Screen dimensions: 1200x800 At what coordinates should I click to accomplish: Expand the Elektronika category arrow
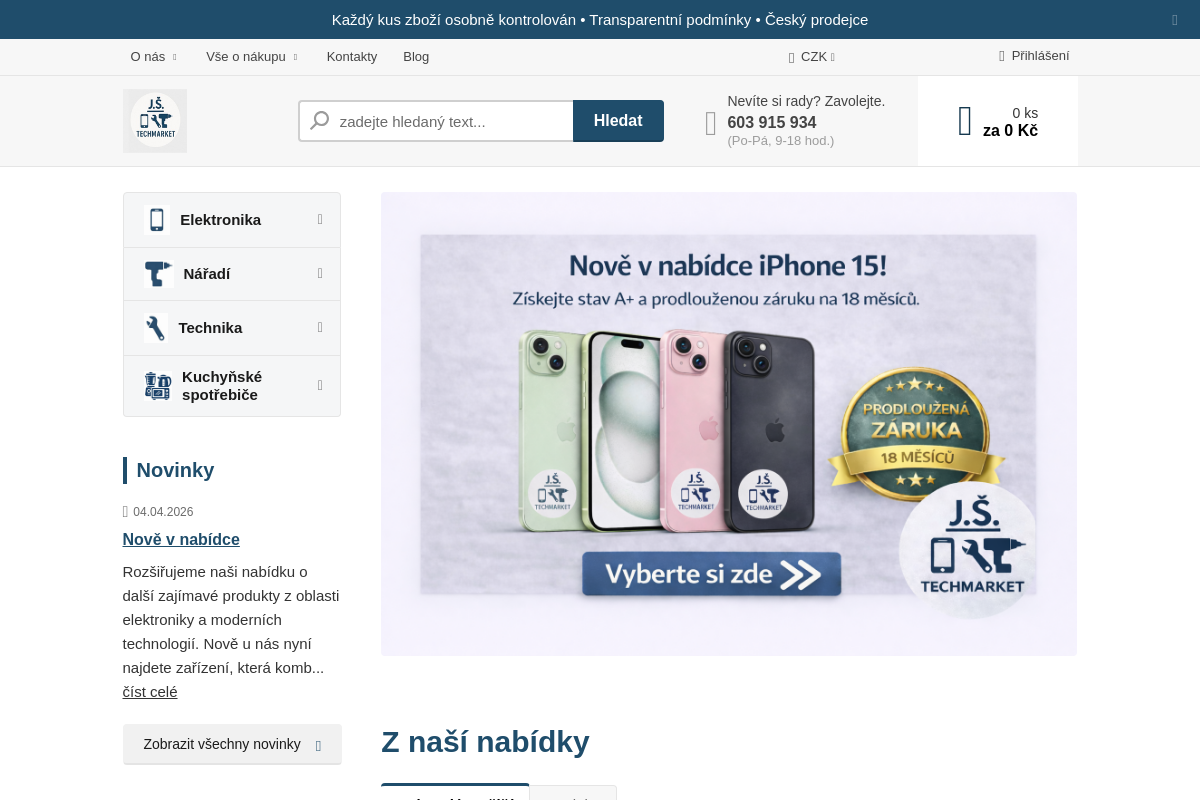320,219
